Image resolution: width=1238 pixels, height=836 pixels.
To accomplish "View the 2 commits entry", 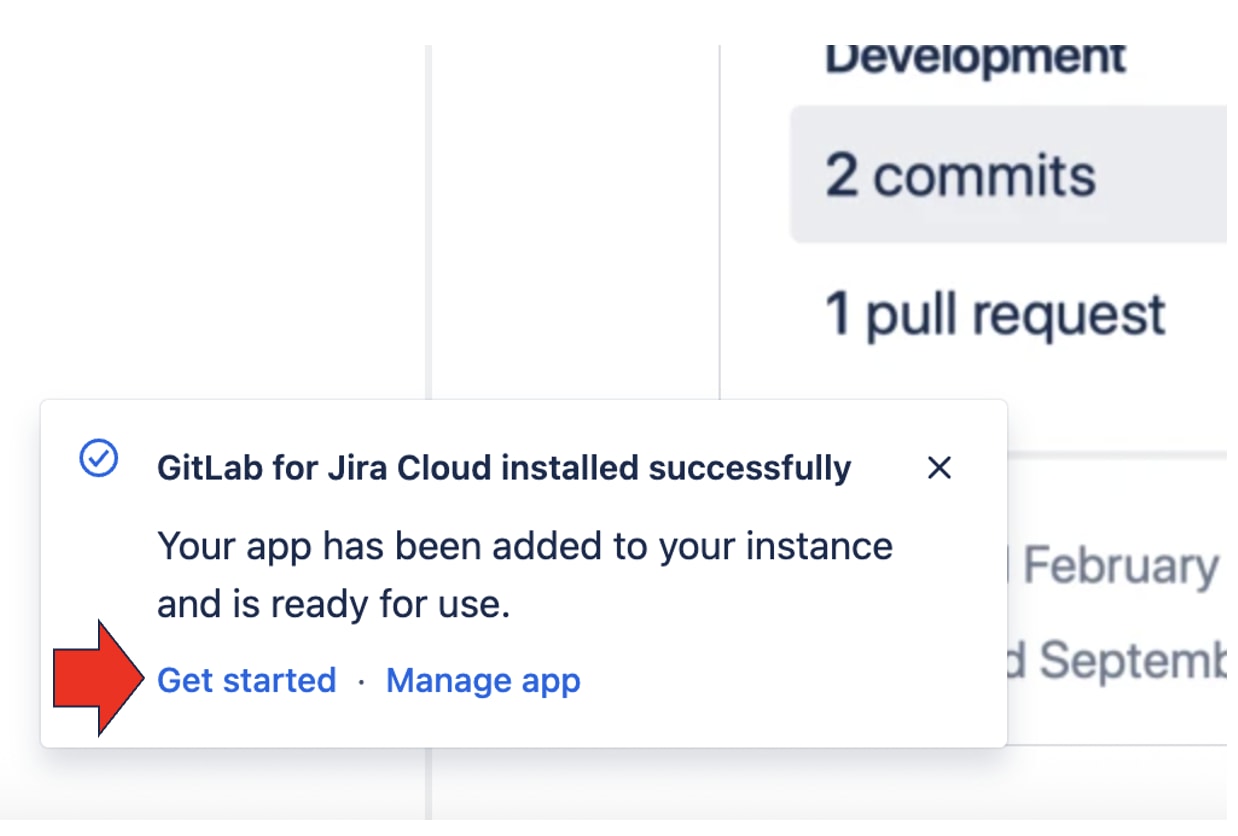I will tap(1008, 175).
